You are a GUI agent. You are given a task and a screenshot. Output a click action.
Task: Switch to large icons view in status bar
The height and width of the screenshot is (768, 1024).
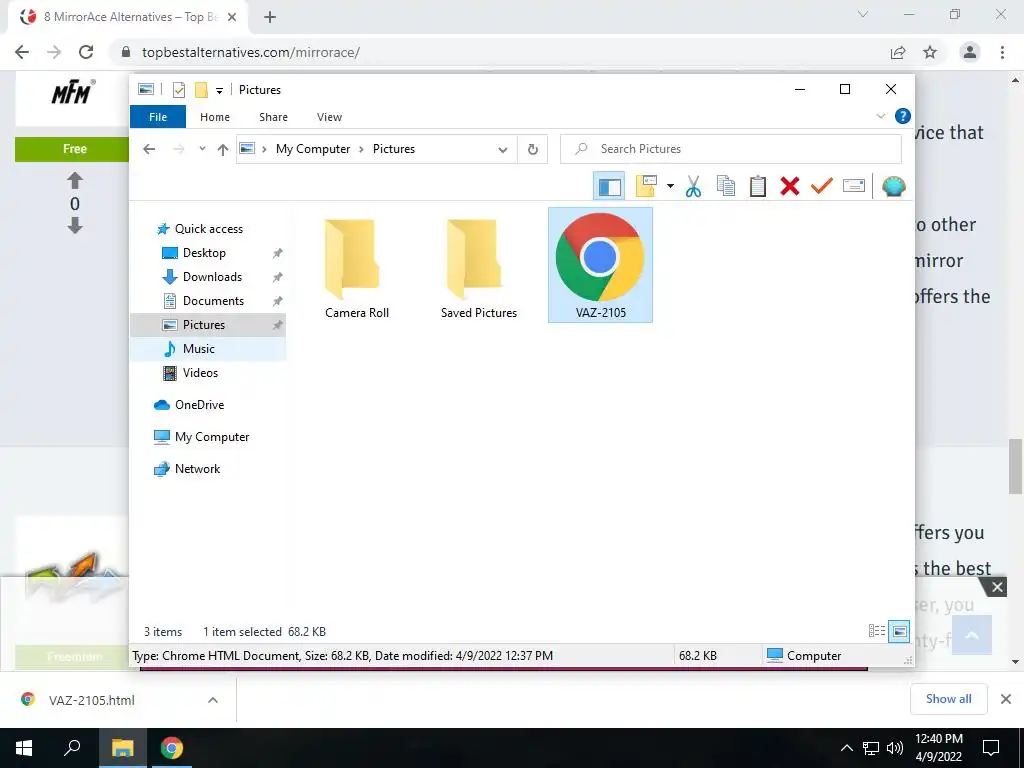click(899, 631)
